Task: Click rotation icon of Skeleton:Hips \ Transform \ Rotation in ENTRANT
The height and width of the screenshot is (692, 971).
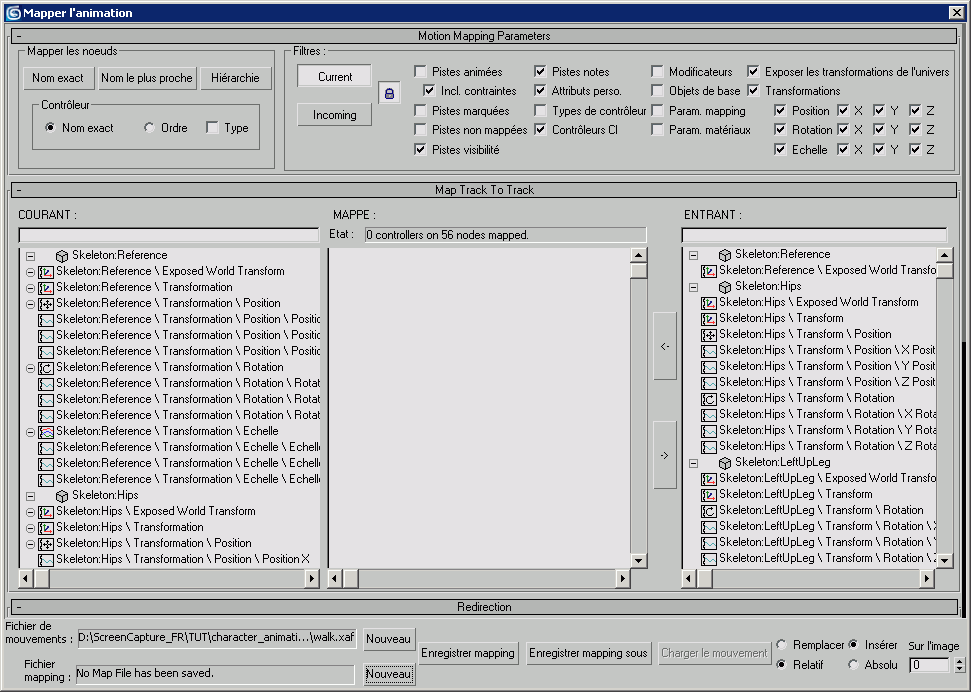Action: [x=709, y=399]
